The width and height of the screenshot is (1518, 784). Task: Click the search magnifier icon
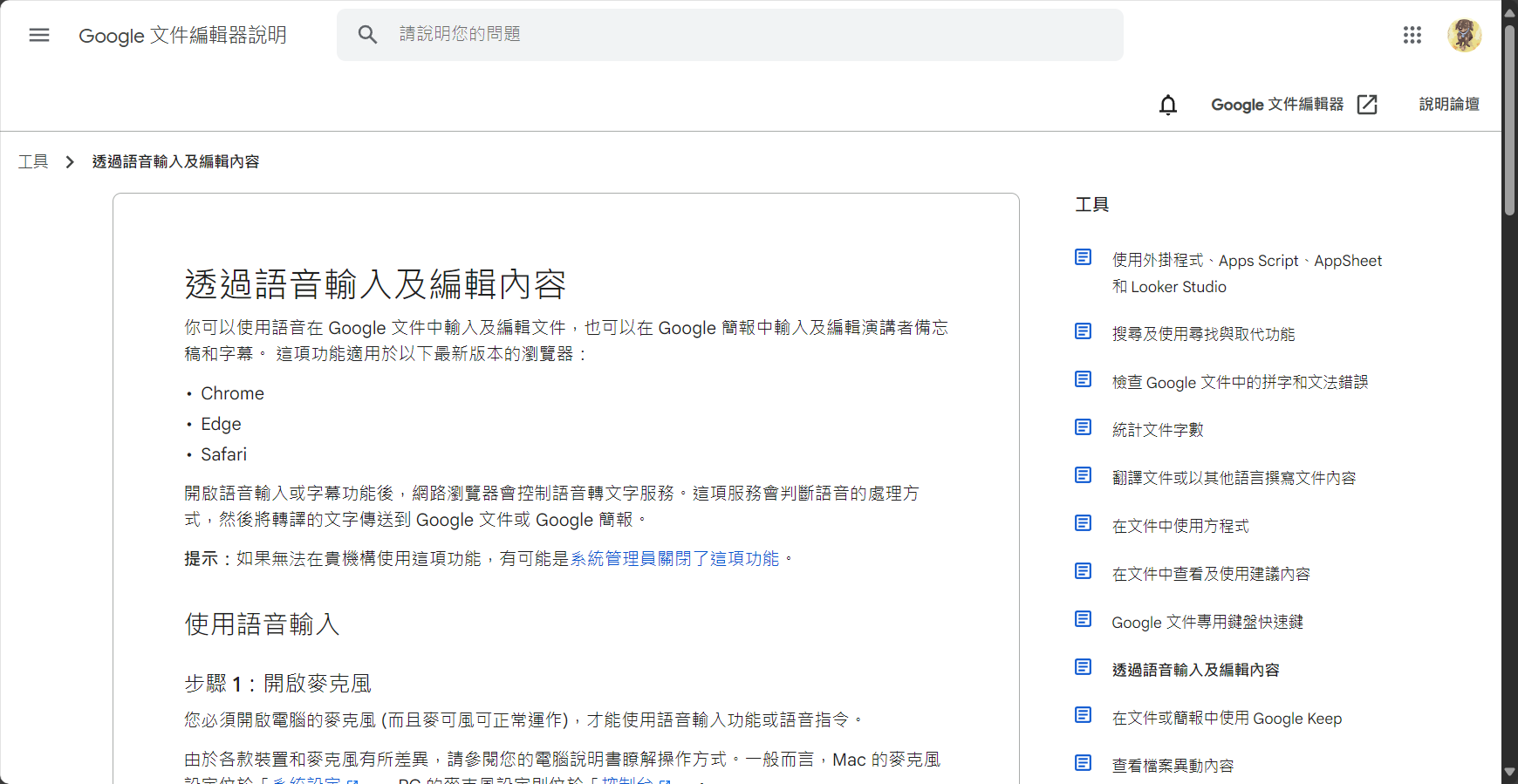tap(367, 34)
